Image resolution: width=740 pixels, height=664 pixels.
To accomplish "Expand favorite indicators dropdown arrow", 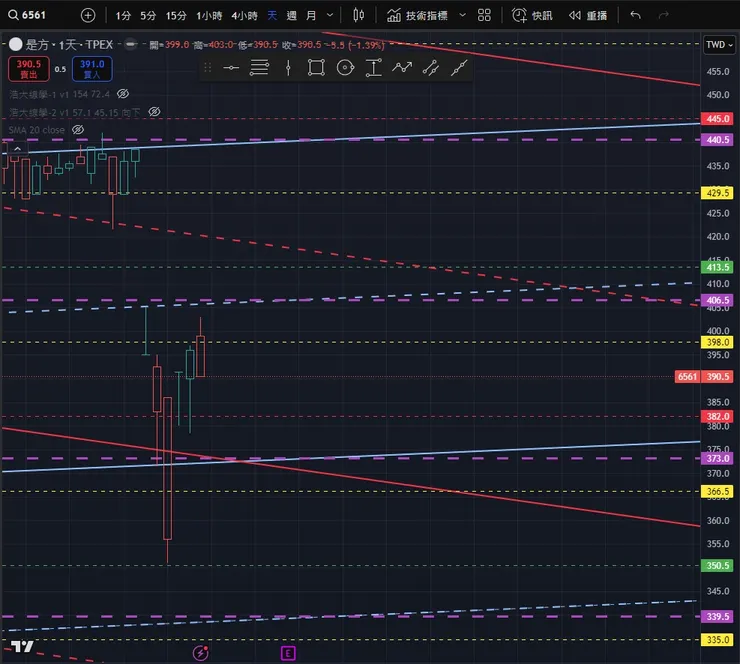I will (462, 15).
